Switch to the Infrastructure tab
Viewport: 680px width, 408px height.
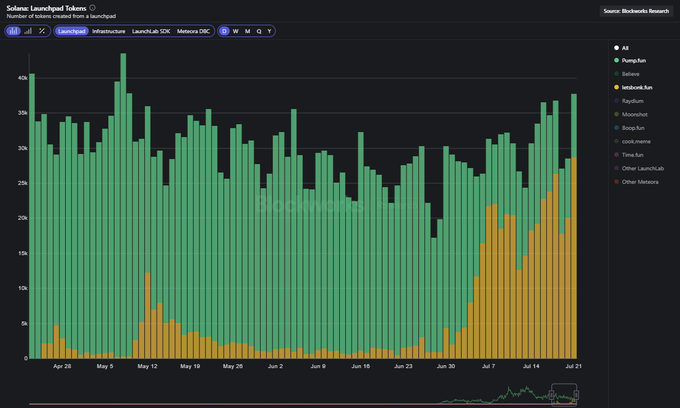click(108, 31)
